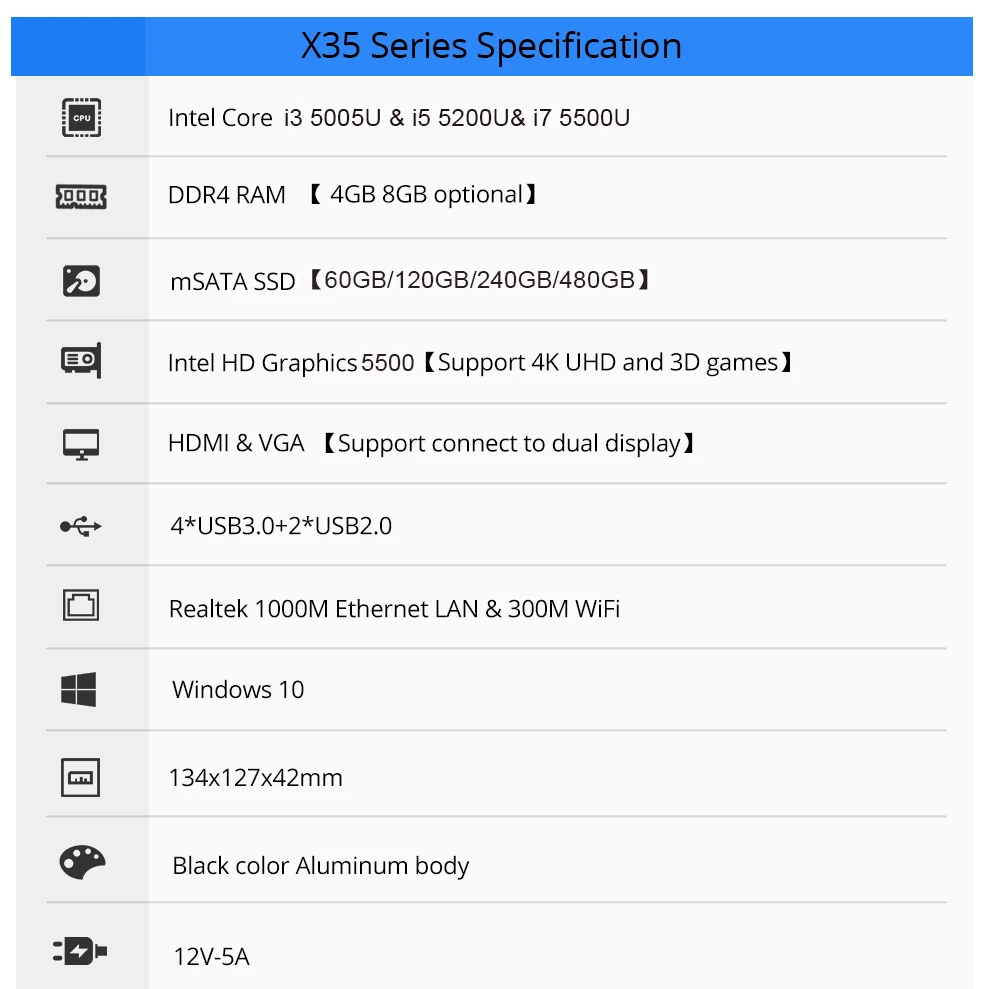Select the 4*USB3.0+2*USB2.0 text
Screen dimensions: 990x989
tap(281, 525)
